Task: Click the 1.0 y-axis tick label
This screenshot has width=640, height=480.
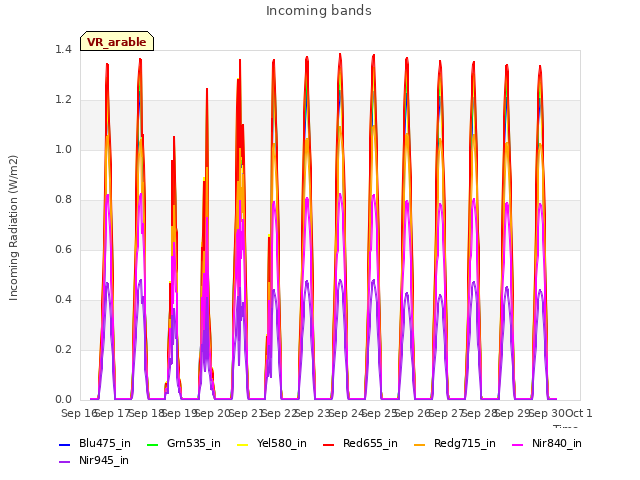Action: 63,150
